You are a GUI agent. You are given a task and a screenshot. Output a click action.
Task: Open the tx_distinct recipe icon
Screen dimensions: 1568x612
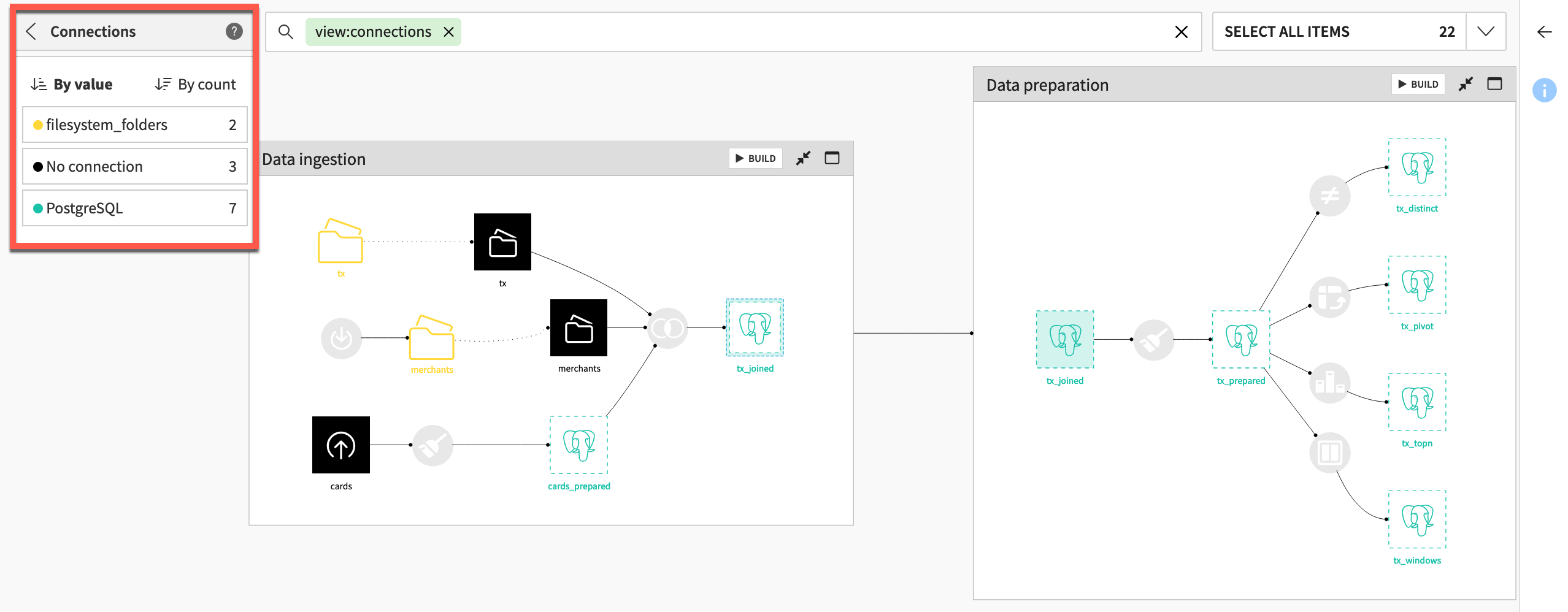click(1330, 196)
